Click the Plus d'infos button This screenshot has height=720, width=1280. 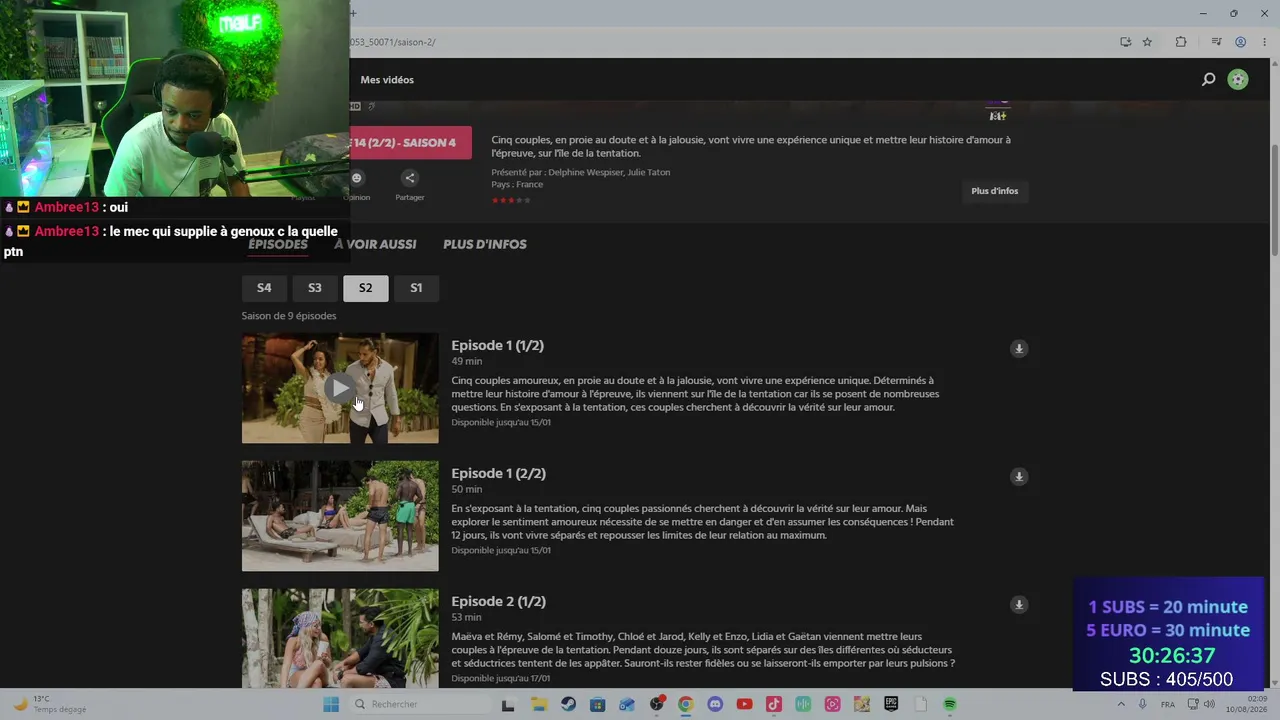(995, 191)
